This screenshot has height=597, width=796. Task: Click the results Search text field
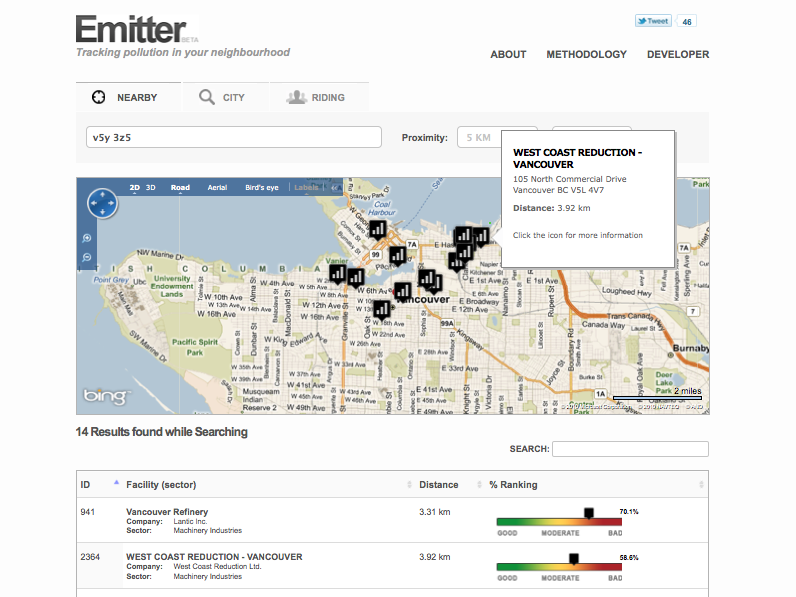(630, 449)
